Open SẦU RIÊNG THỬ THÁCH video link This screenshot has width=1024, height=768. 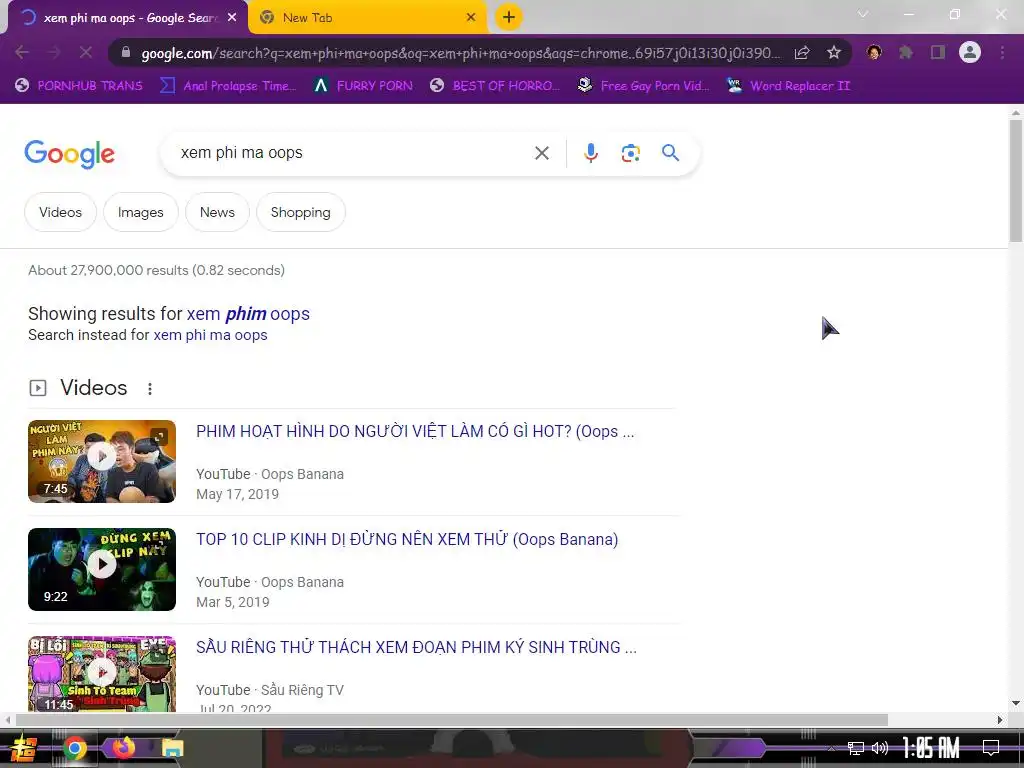pyautogui.click(x=416, y=647)
